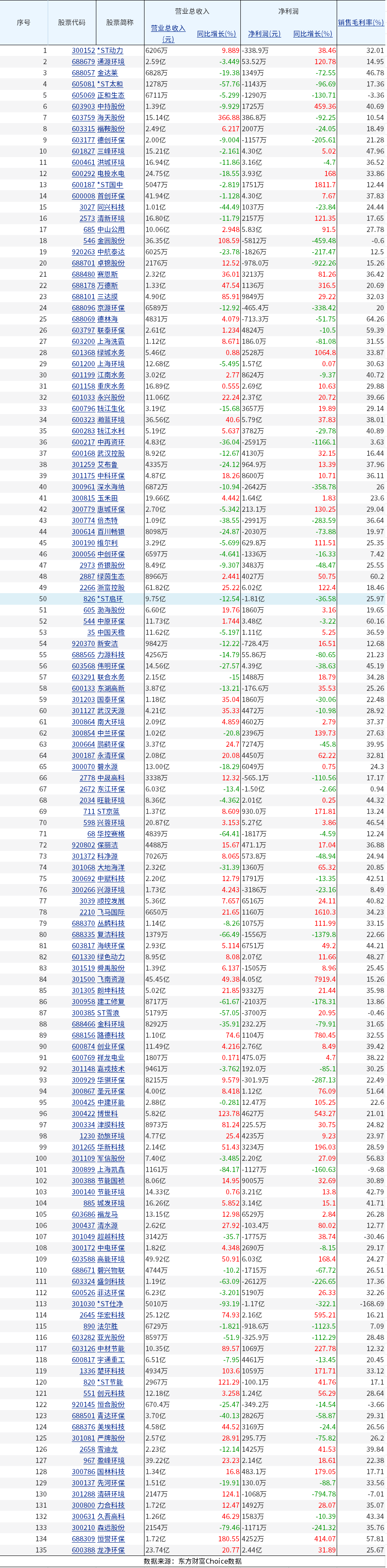Open the 瀚蓝环境 stock name link

click(111, 420)
